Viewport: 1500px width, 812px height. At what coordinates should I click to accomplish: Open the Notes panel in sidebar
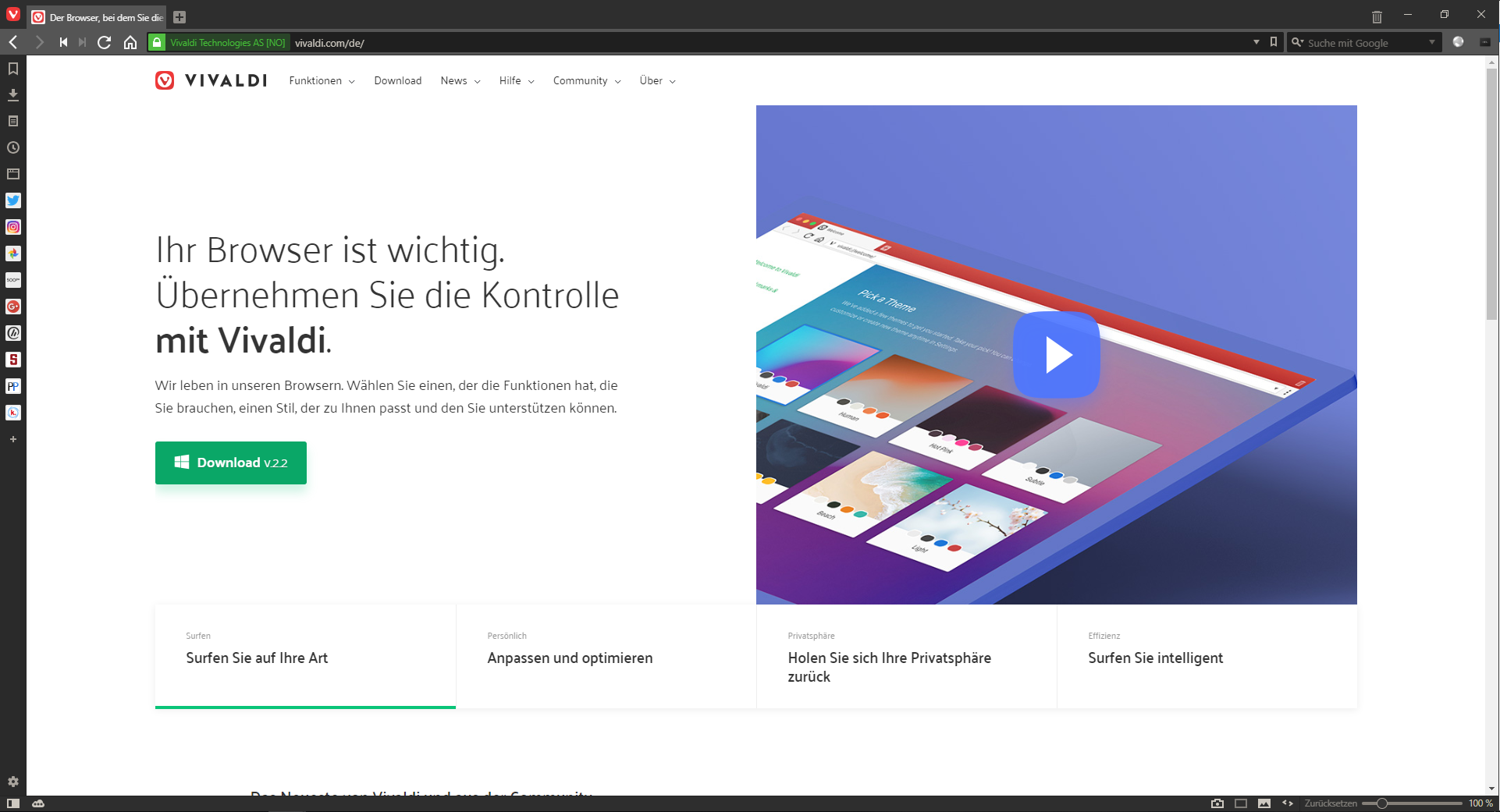point(13,122)
